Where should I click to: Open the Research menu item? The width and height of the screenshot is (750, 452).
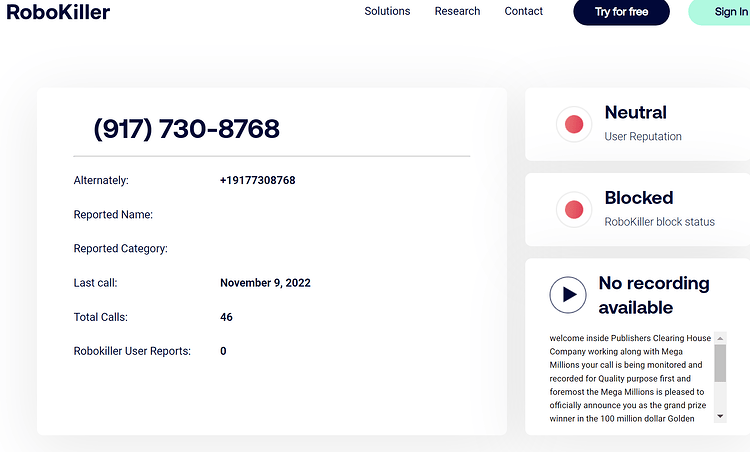(x=457, y=11)
